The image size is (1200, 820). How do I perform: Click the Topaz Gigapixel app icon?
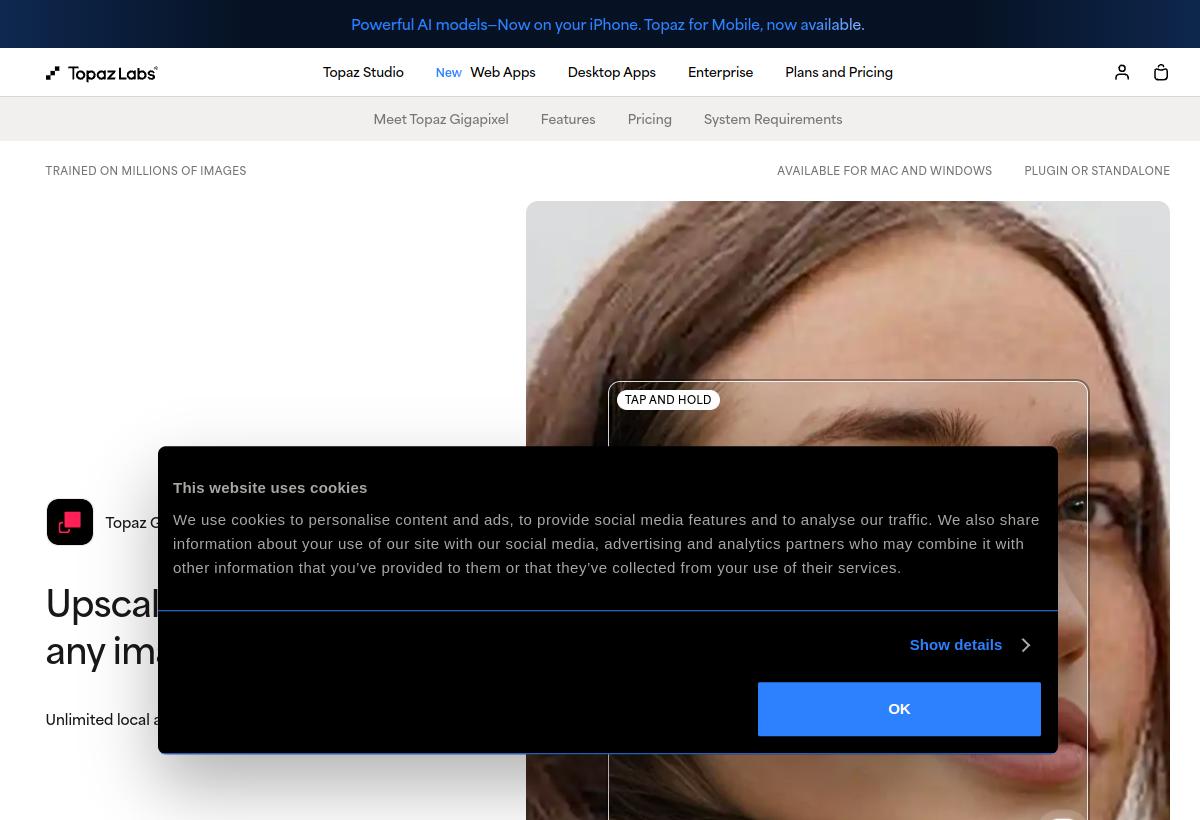(70, 522)
